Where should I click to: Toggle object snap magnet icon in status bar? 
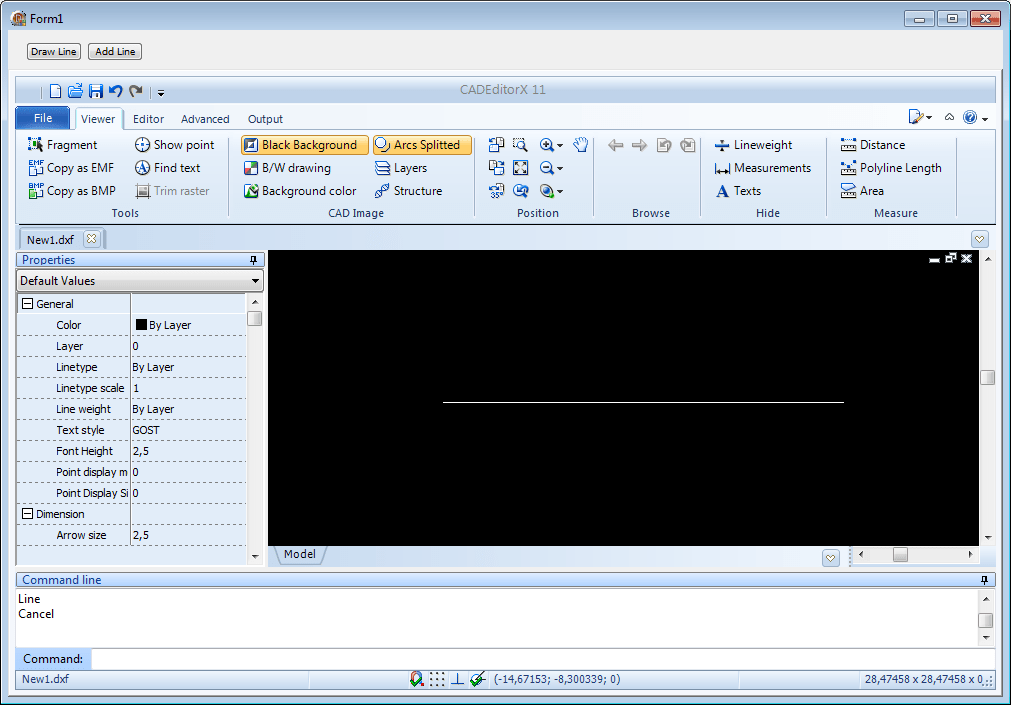point(417,679)
